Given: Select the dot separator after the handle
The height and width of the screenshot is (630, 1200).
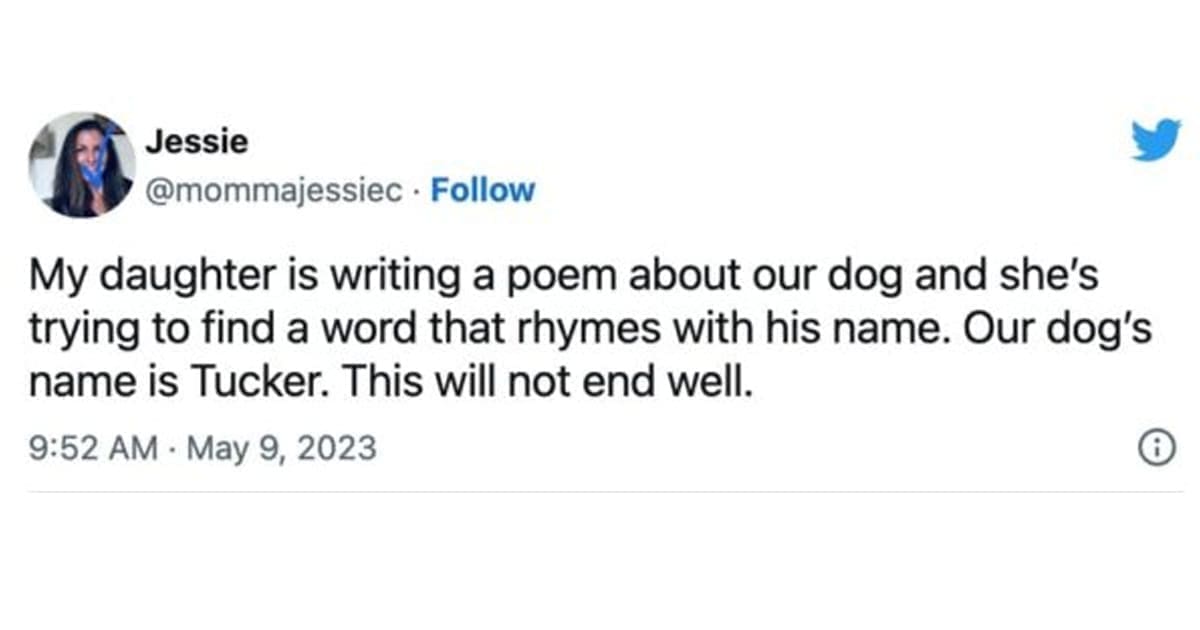Looking at the screenshot, I should (415, 189).
